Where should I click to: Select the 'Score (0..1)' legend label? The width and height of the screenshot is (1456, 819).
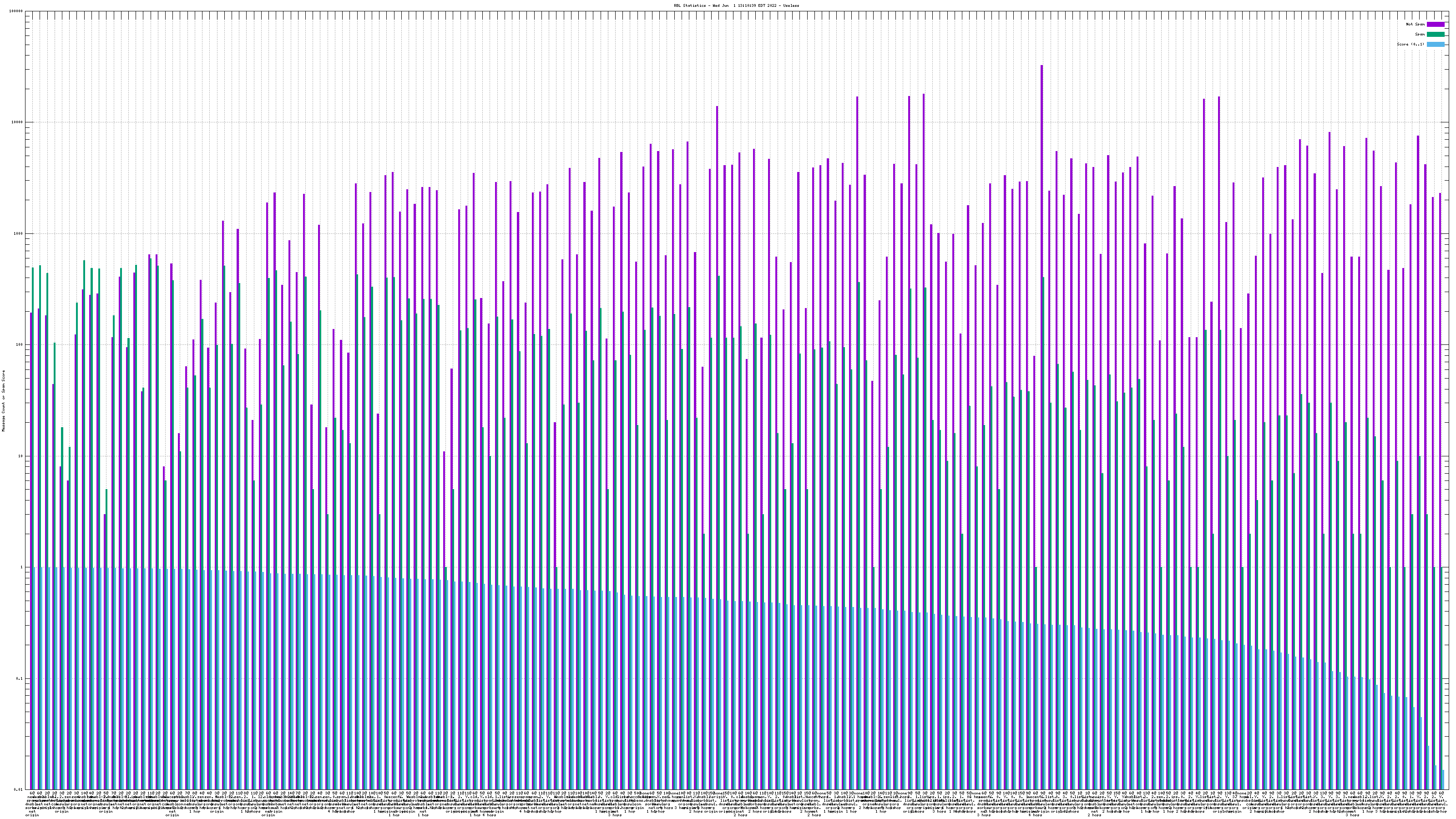click(x=1410, y=44)
